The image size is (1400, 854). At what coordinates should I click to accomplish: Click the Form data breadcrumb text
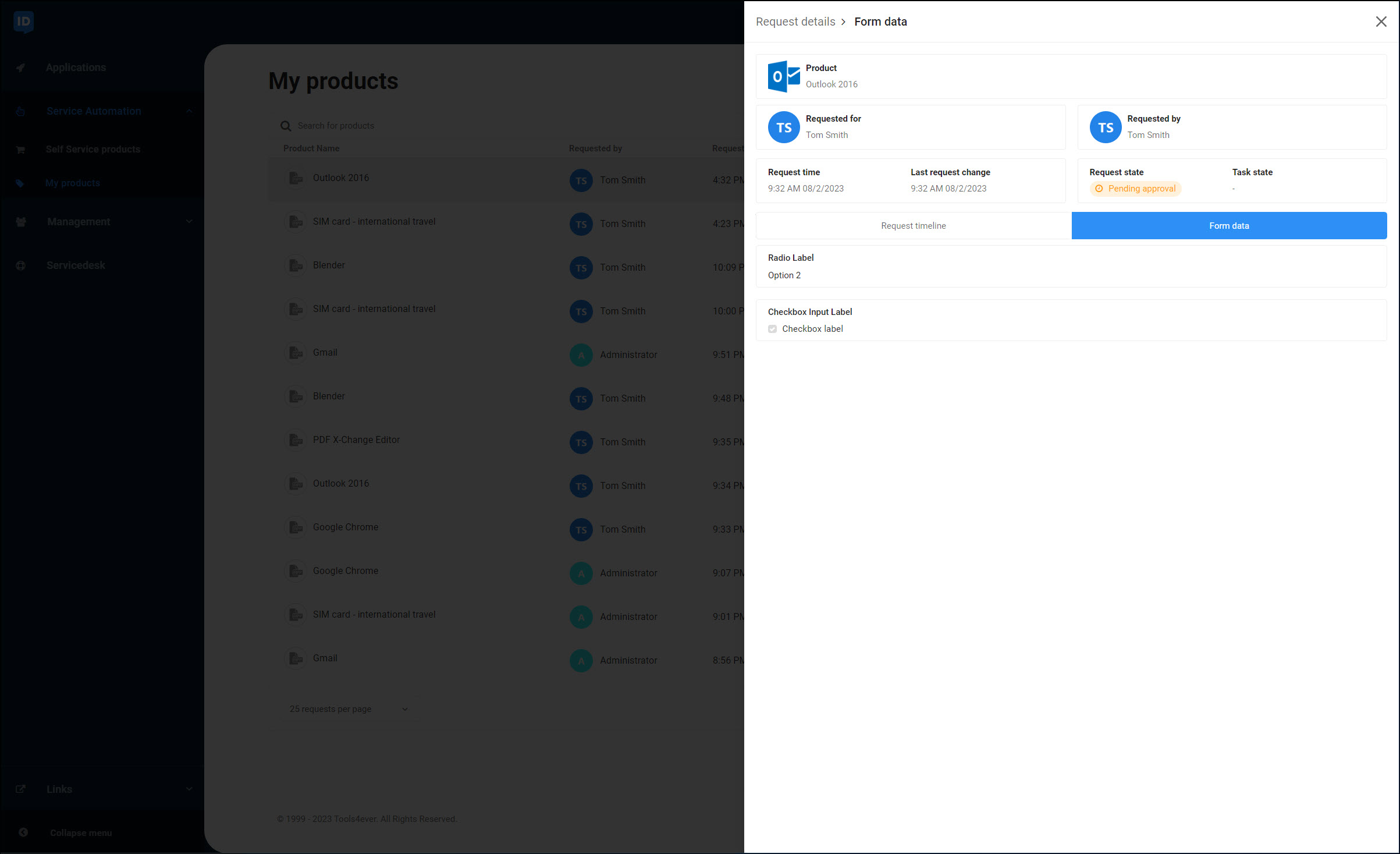pos(880,22)
